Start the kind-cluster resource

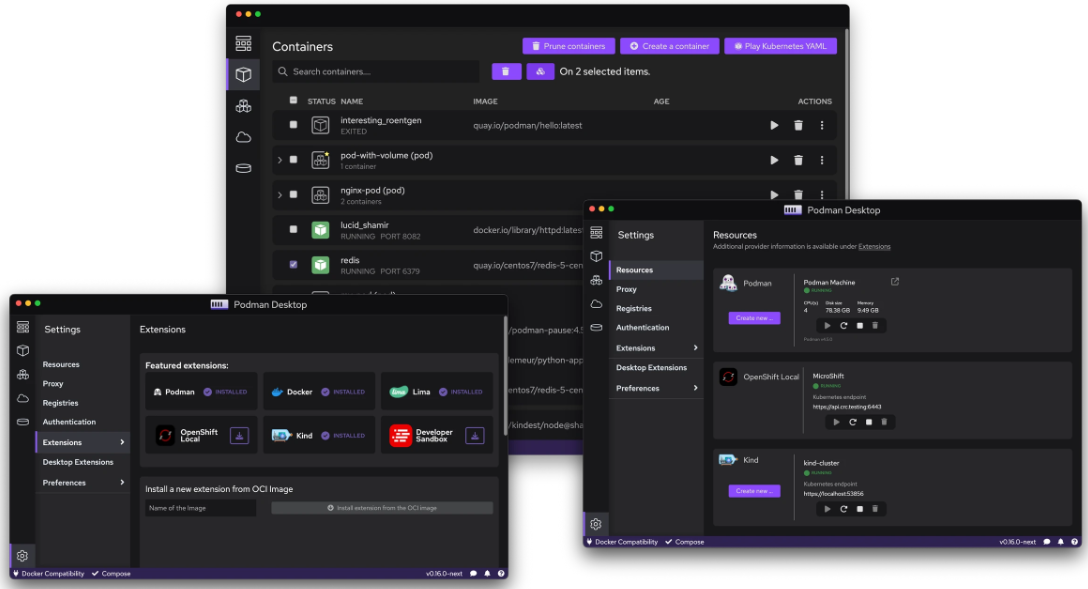pos(827,509)
